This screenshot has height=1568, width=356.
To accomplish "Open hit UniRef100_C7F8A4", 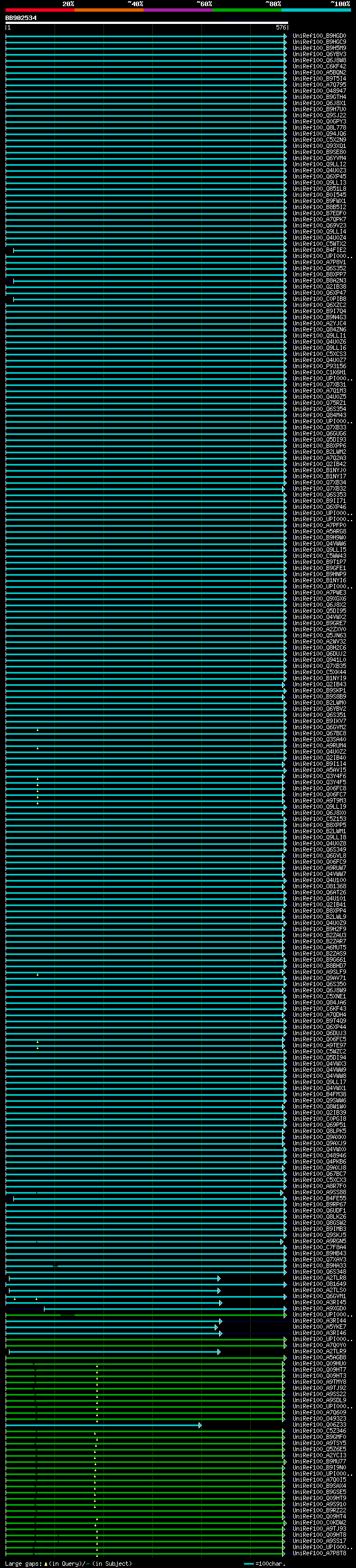I will click(x=319, y=1247).
